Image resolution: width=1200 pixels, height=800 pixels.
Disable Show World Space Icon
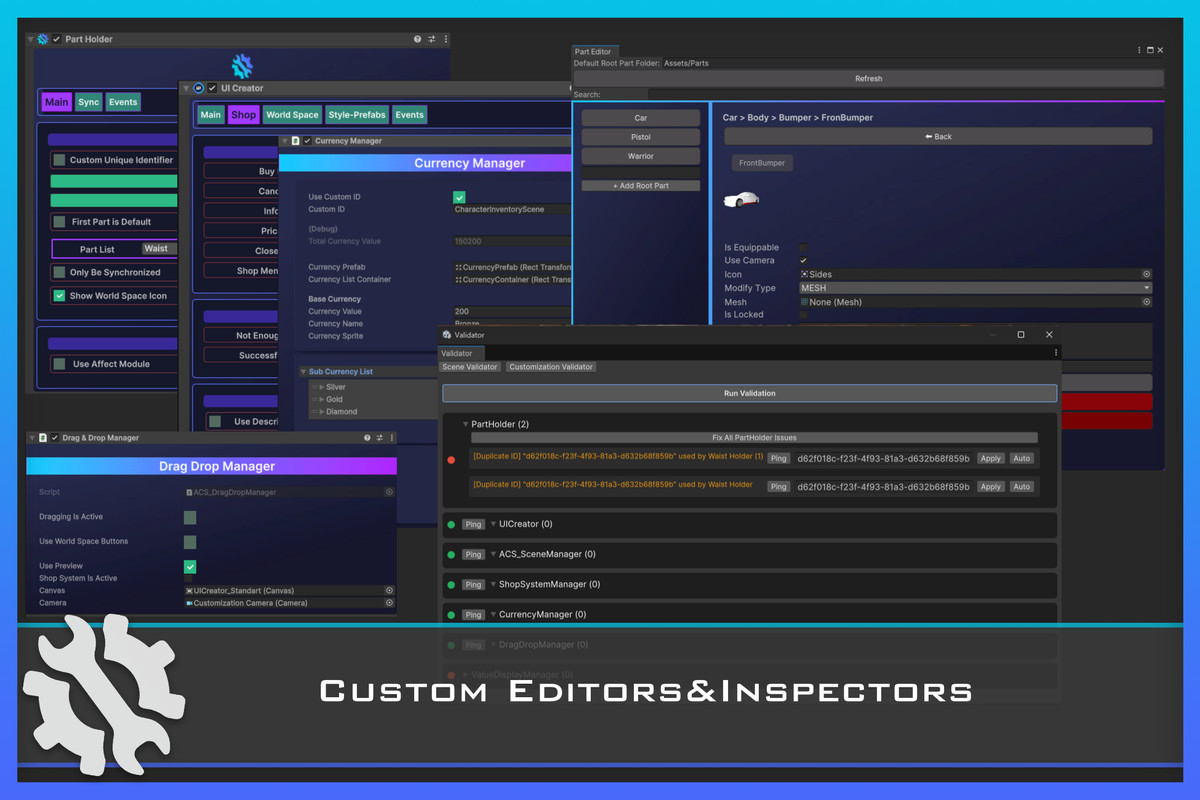(x=60, y=296)
